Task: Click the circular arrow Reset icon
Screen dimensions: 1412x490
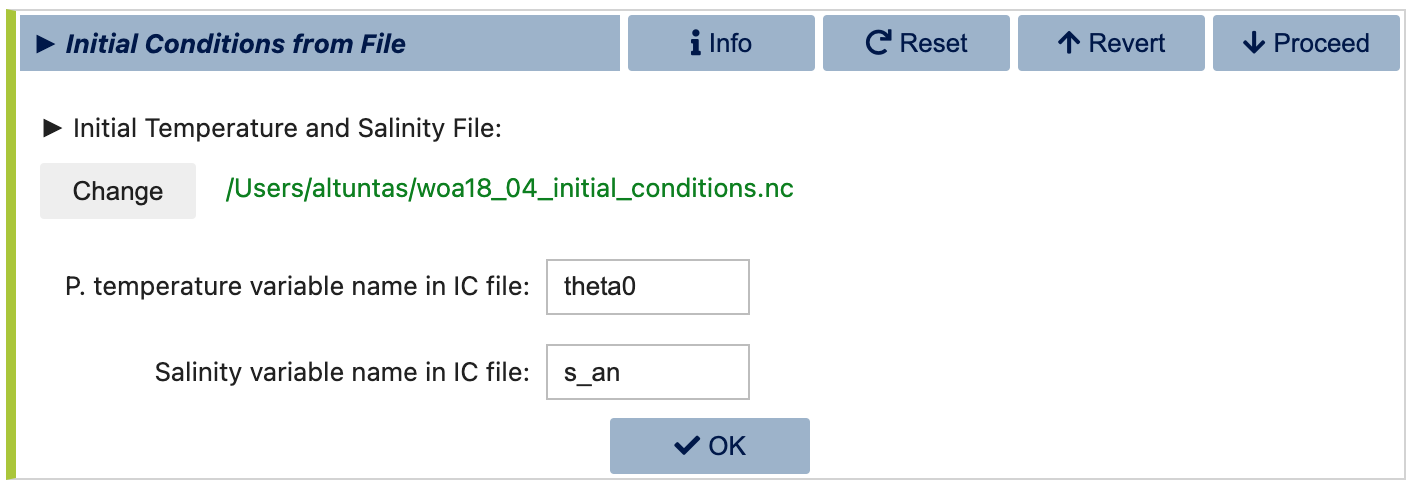Action: pos(878,43)
